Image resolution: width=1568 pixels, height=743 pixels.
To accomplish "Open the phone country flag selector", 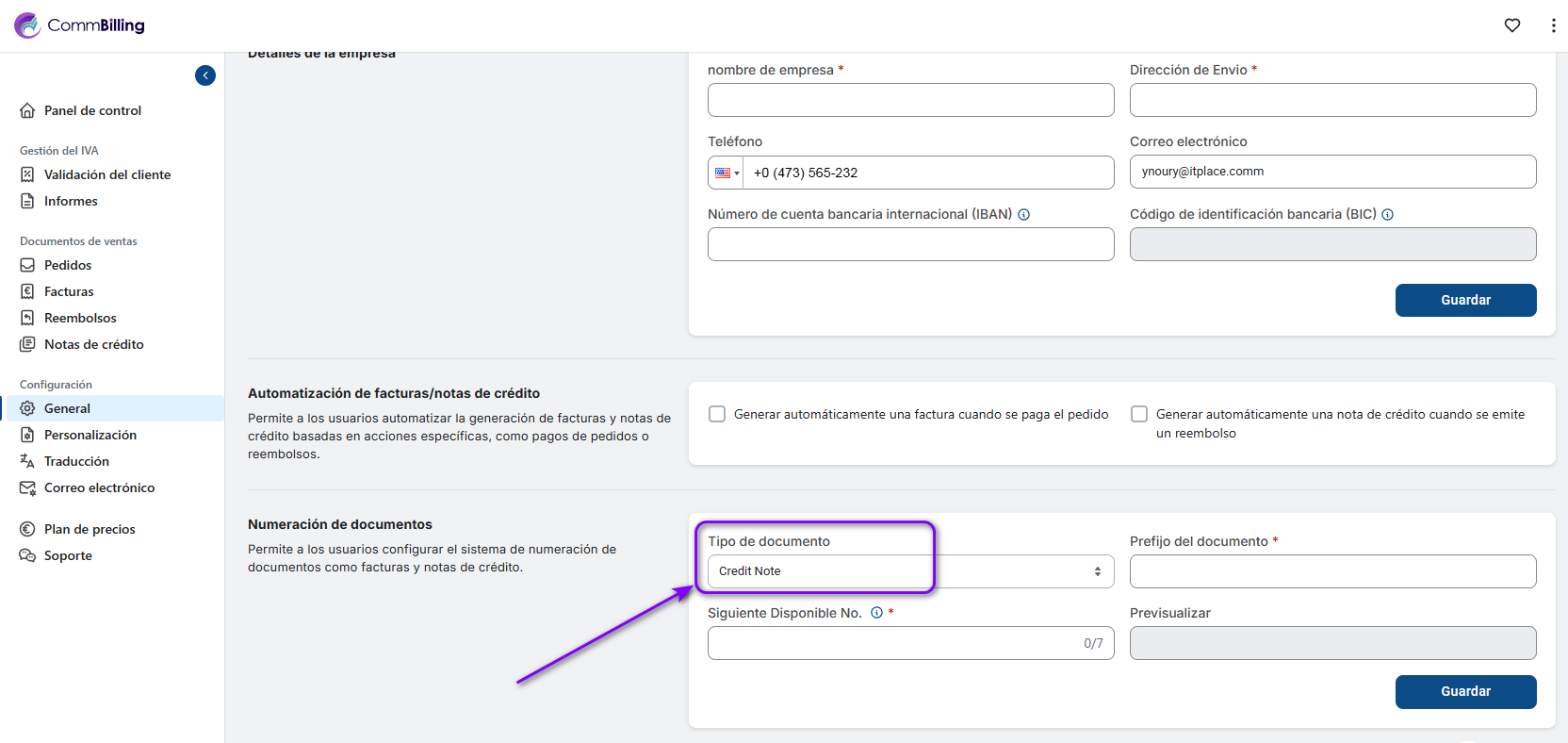I will [727, 173].
